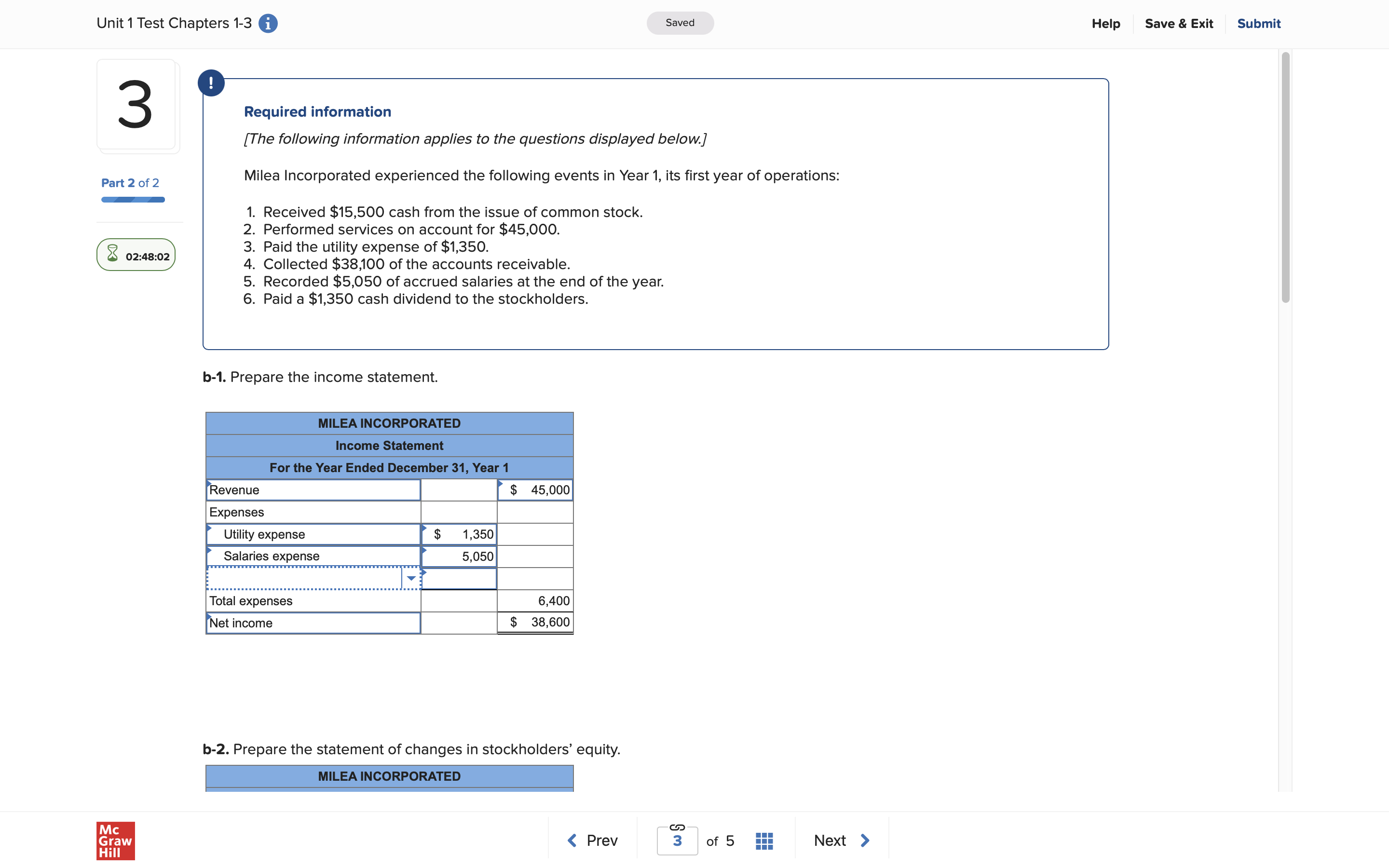Click the exclamation alert icon on the information box

pos(211,82)
